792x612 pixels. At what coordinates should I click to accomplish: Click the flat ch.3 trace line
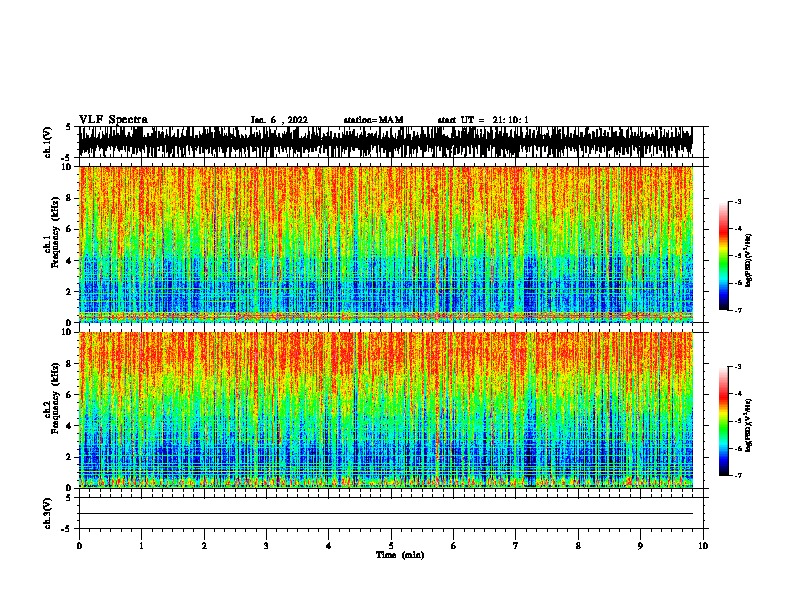[x=386, y=514]
